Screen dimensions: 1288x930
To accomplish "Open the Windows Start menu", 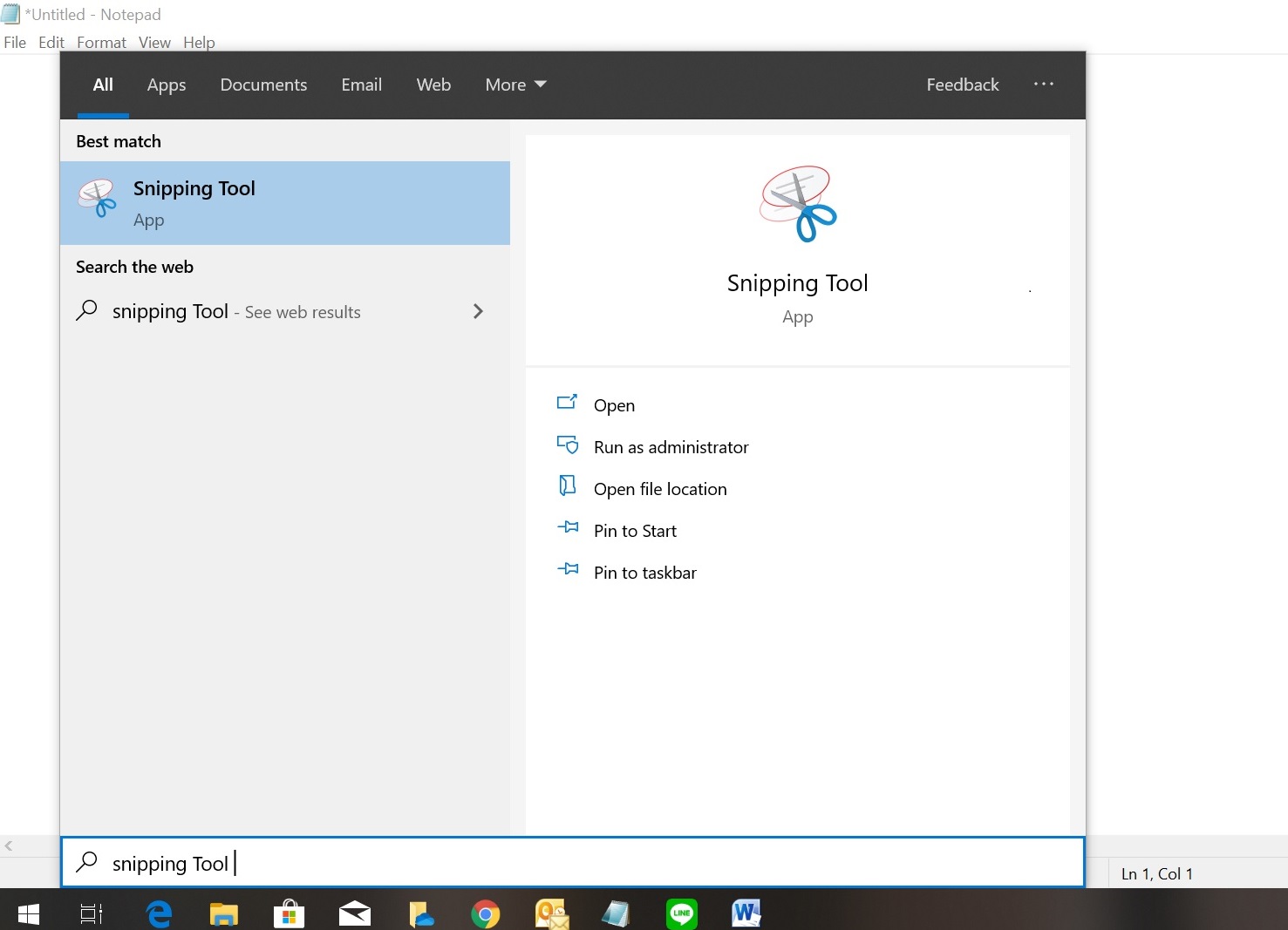I will pyautogui.click(x=29, y=913).
